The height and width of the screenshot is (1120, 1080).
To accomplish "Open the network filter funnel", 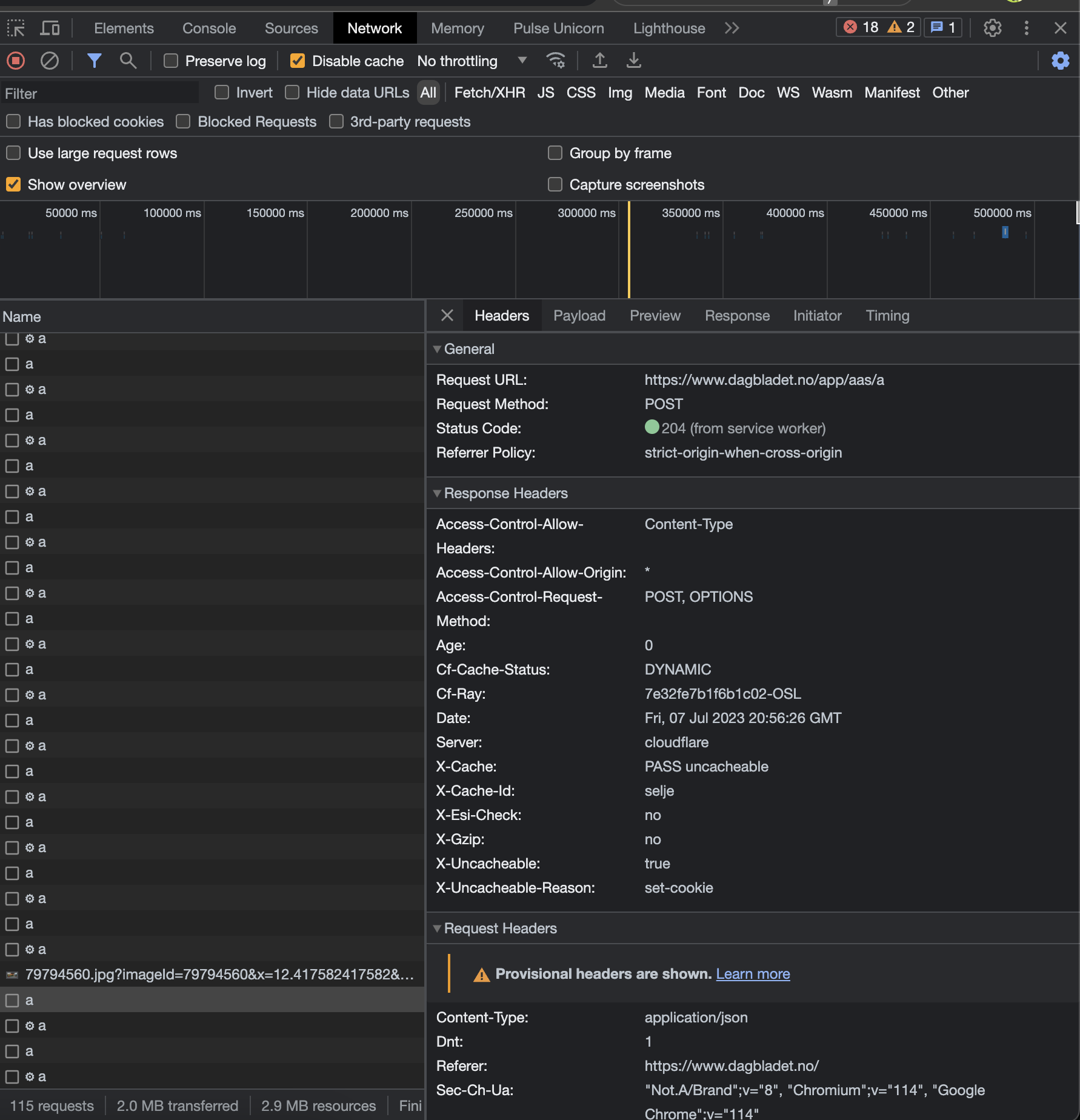I will (95, 60).
